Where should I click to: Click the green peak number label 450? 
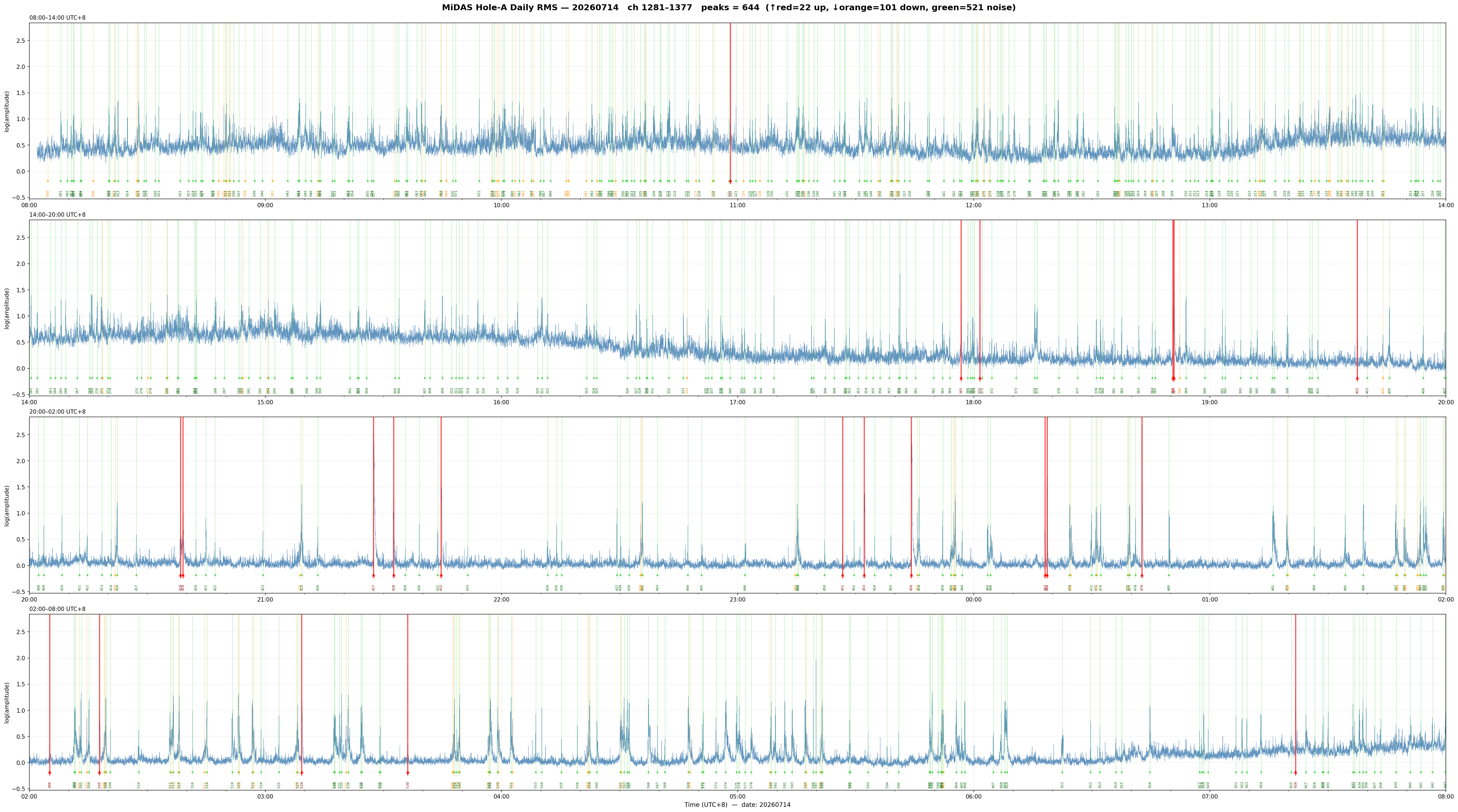pyautogui.click(x=825, y=588)
